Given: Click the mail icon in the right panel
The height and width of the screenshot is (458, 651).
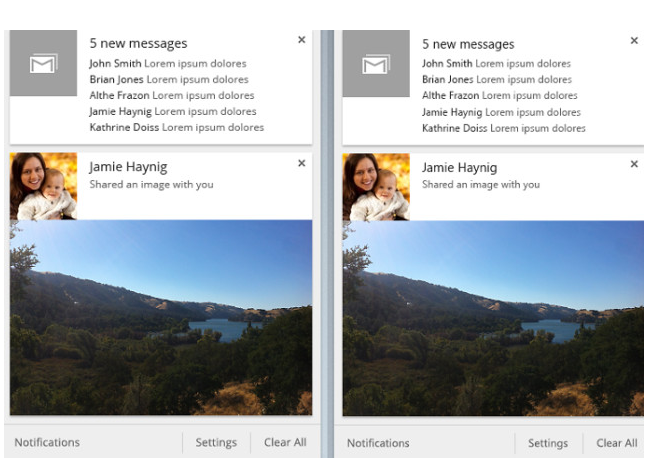Looking at the screenshot, I should click(376, 64).
